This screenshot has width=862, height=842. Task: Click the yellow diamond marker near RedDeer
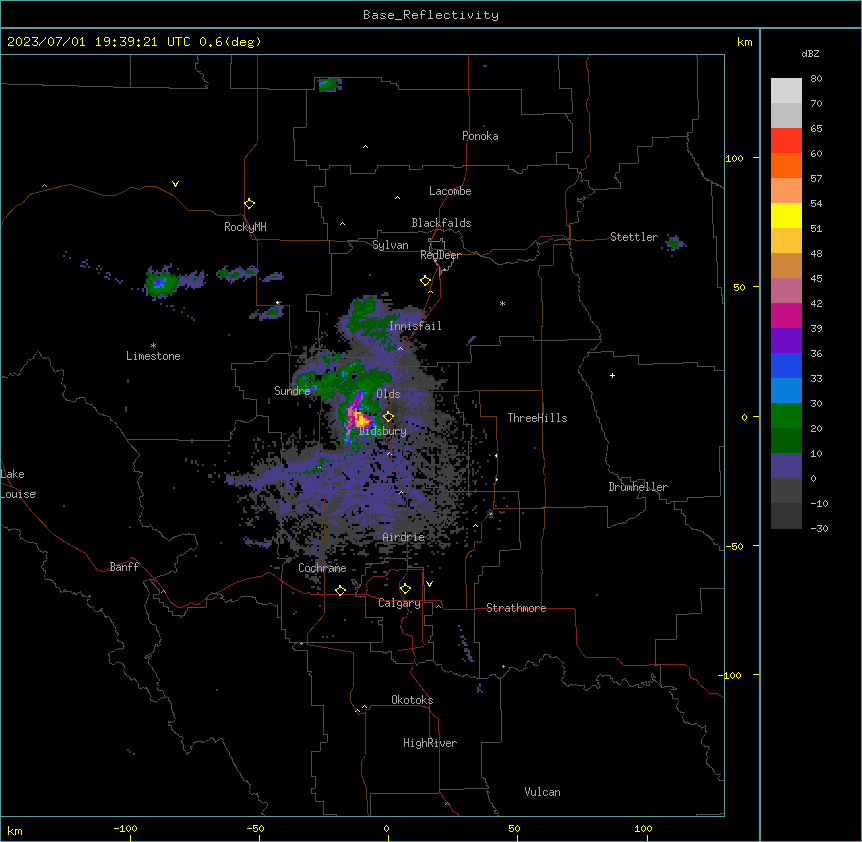coord(426,281)
